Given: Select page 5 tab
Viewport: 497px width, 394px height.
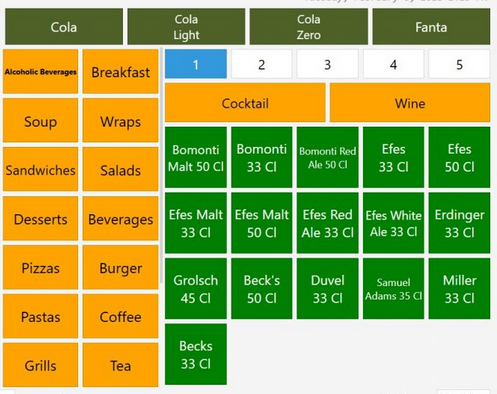Looking at the screenshot, I should click(459, 64).
